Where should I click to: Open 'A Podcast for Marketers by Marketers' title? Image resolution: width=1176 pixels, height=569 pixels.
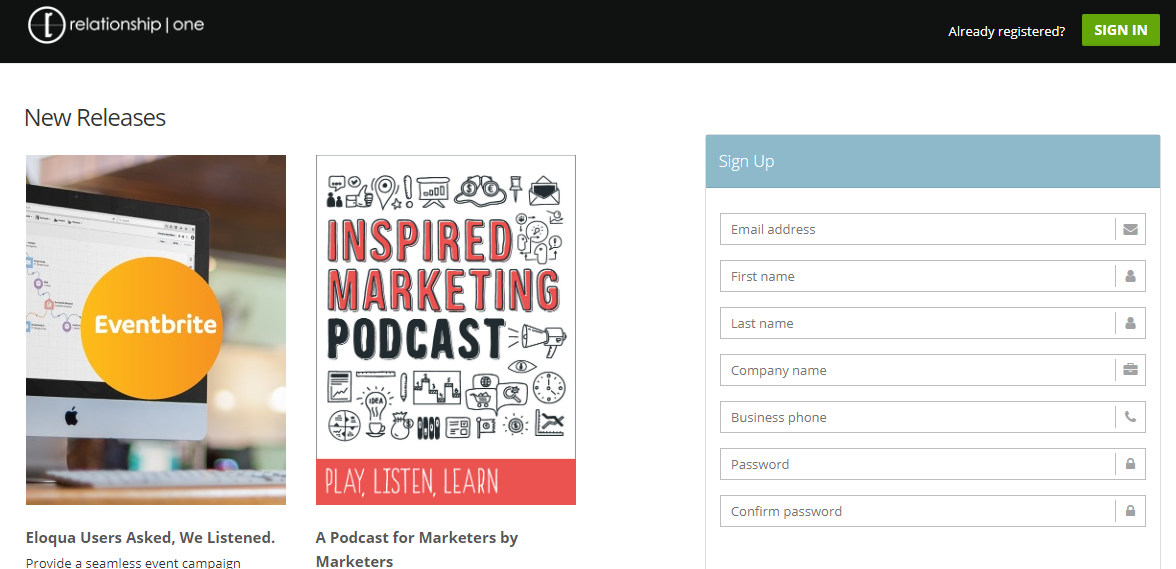pos(417,550)
